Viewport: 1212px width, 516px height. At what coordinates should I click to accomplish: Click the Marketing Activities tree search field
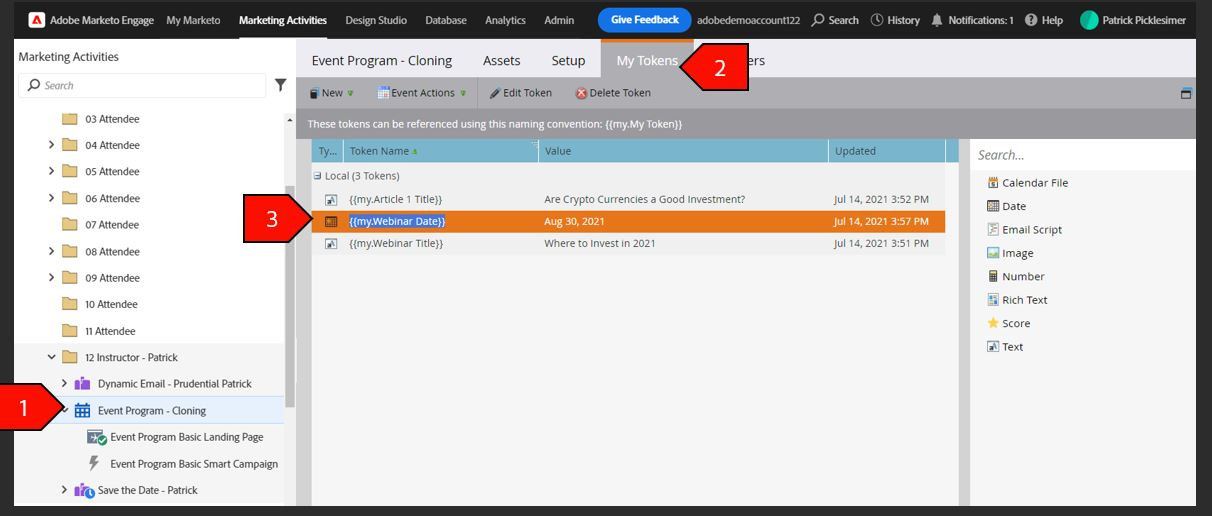(x=142, y=85)
